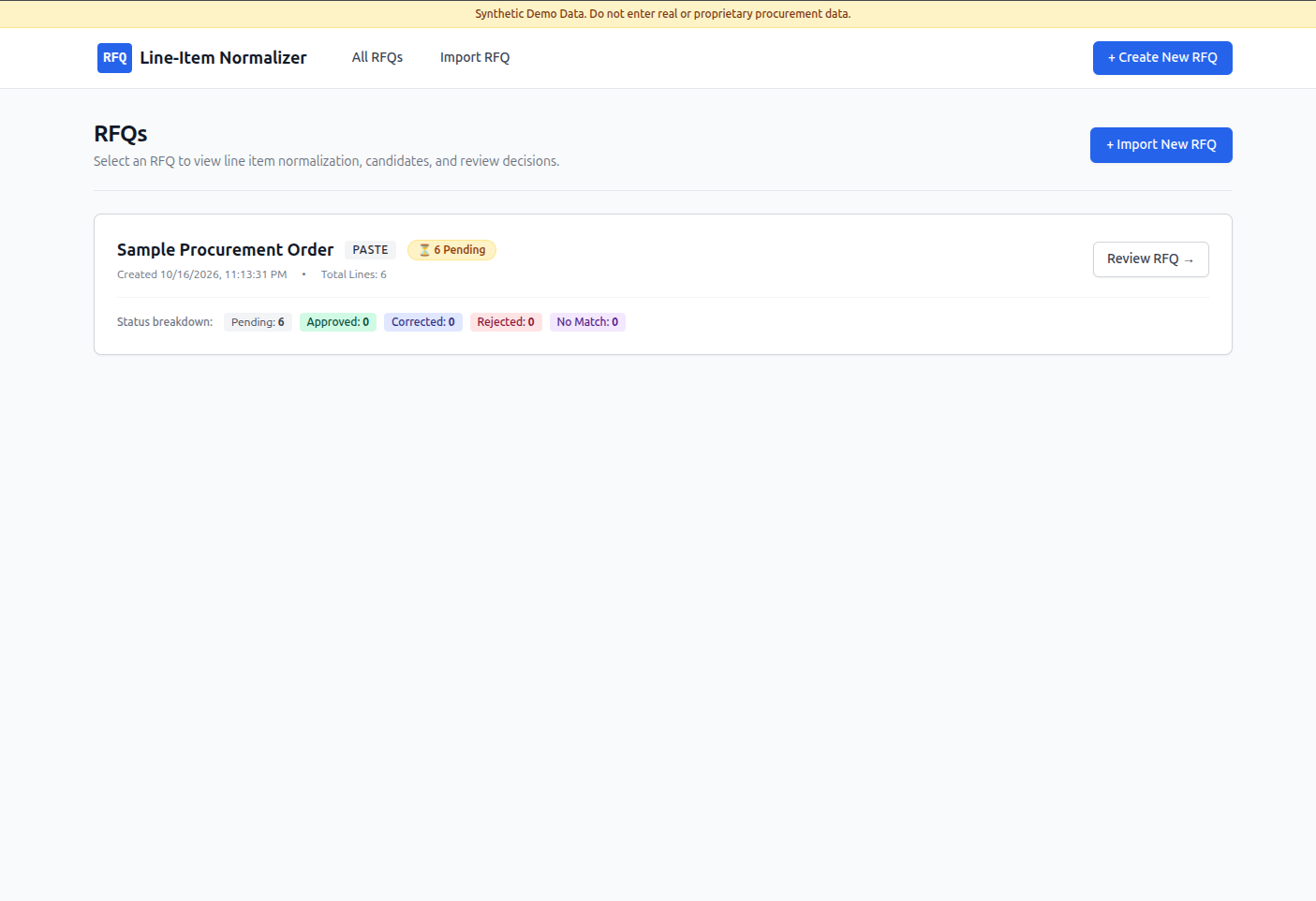Click the No Match: 0 status chip
The width and height of the screenshot is (1316, 901).
click(587, 322)
